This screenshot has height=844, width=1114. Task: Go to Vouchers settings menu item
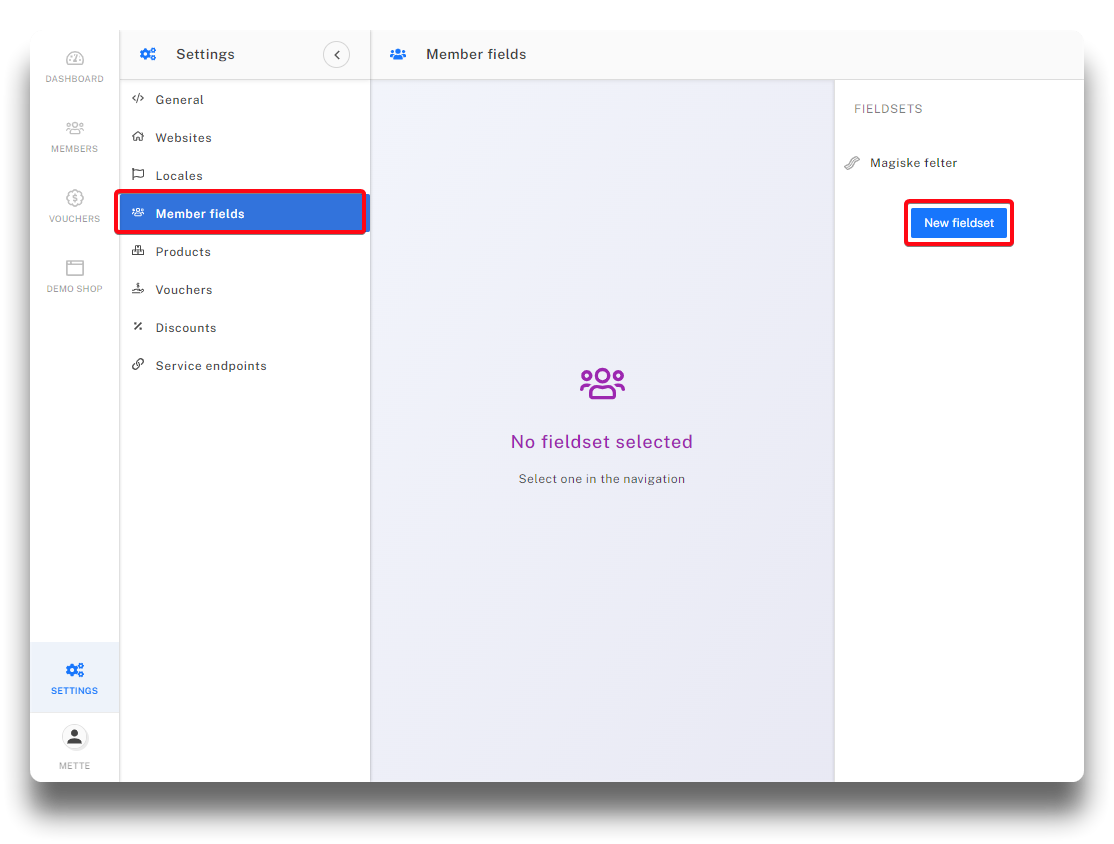(x=184, y=290)
